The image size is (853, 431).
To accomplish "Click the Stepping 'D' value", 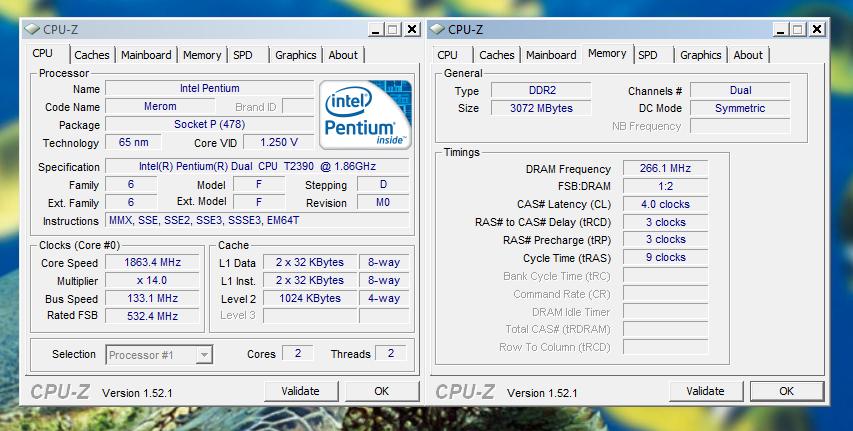I will (x=384, y=184).
